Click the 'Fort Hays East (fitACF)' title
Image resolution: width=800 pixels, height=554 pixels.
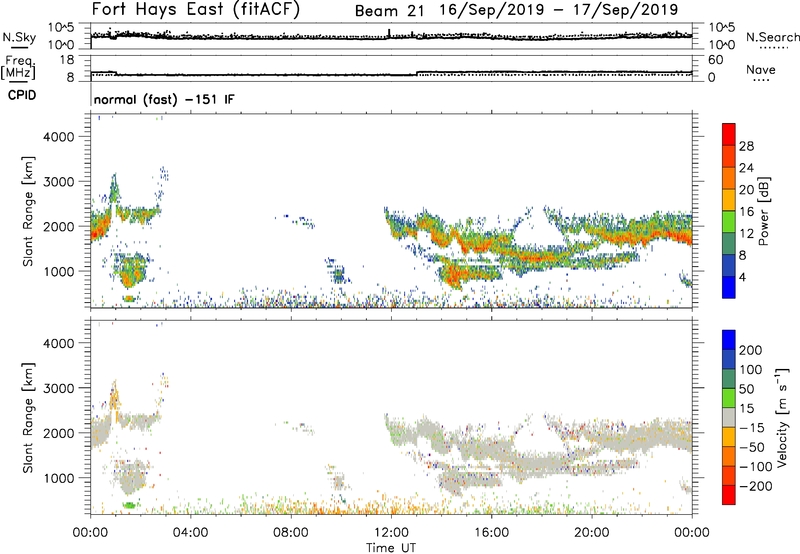pos(196,10)
